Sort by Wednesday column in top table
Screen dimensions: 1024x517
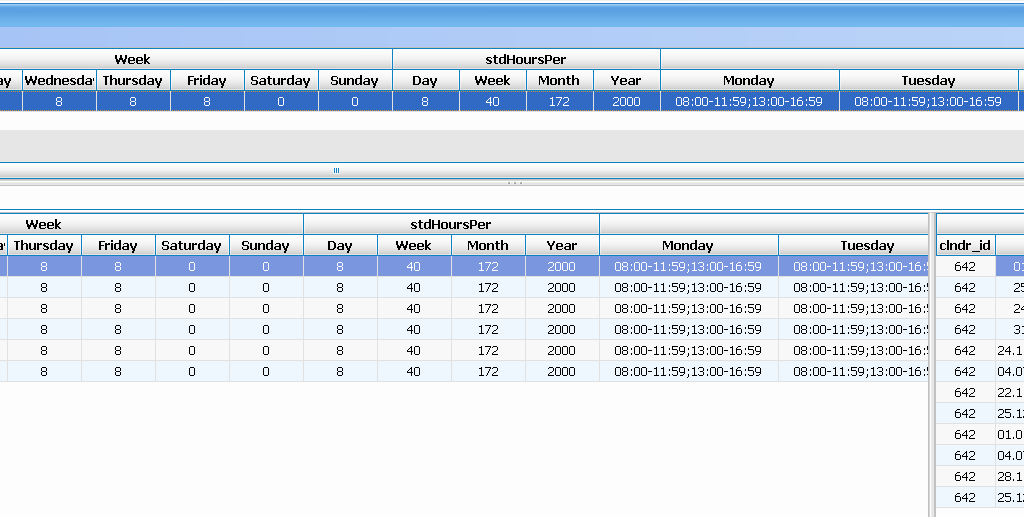coord(59,80)
